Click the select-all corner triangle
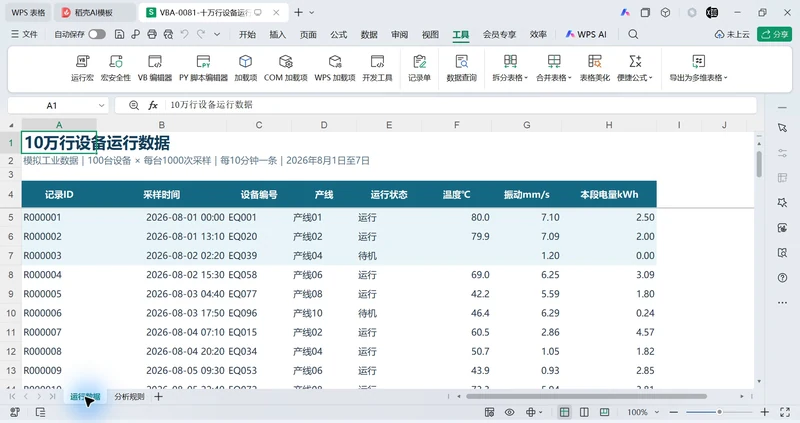Viewport: 800px width, 423px height. (x=11, y=125)
